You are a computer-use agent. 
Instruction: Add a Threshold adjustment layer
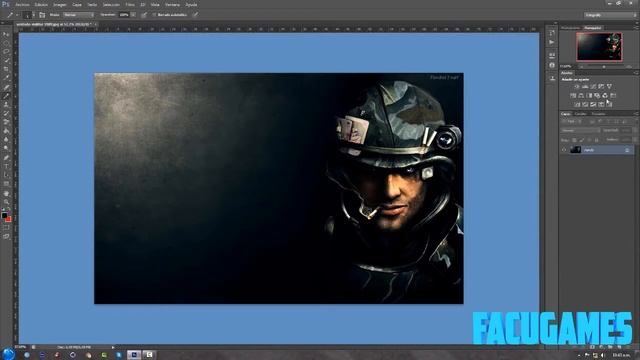point(593,104)
